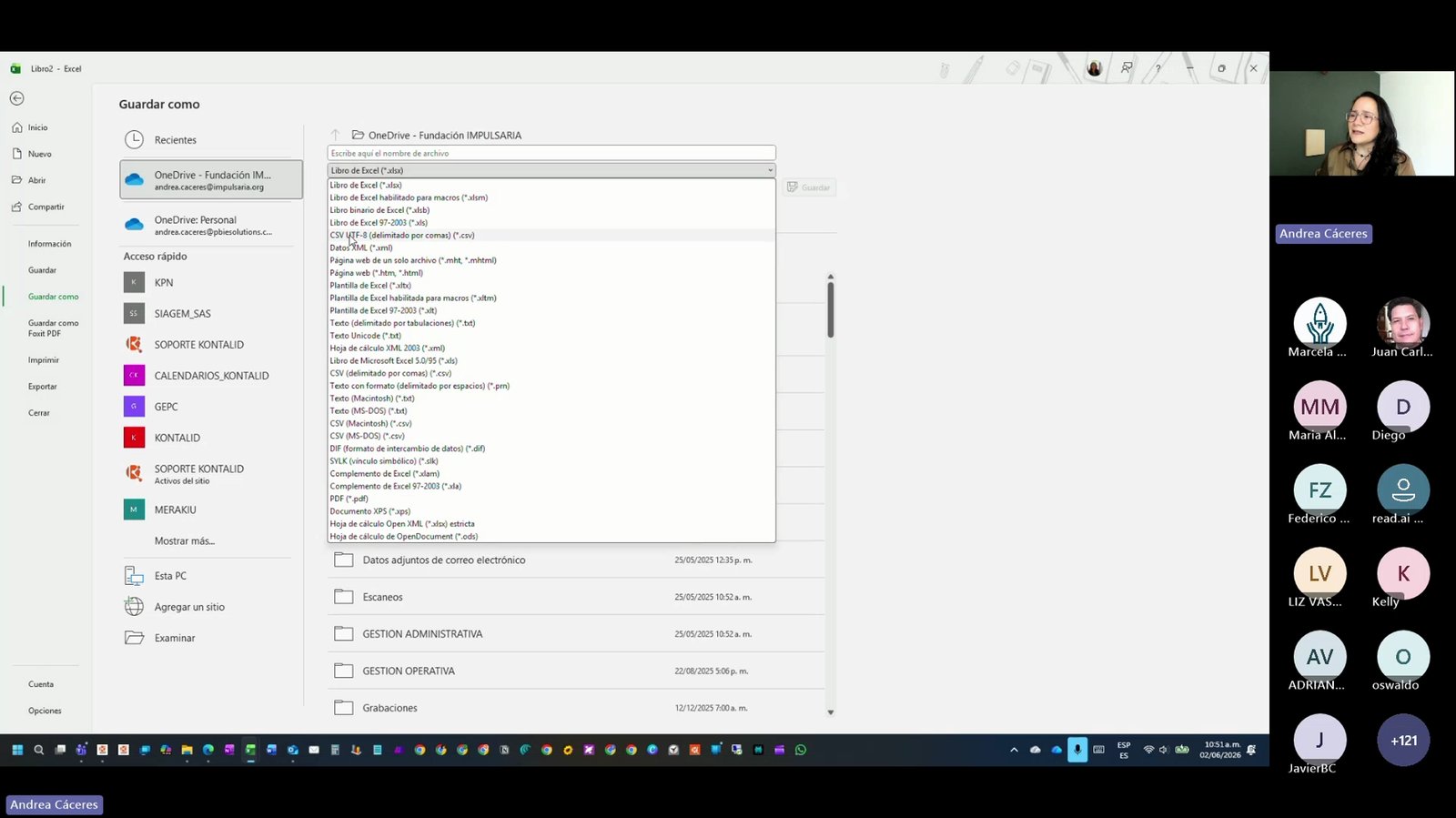This screenshot has width=1456, height=818.
Task: Go to Imprimir in the sidebar
Action: [x=43, y=360]
